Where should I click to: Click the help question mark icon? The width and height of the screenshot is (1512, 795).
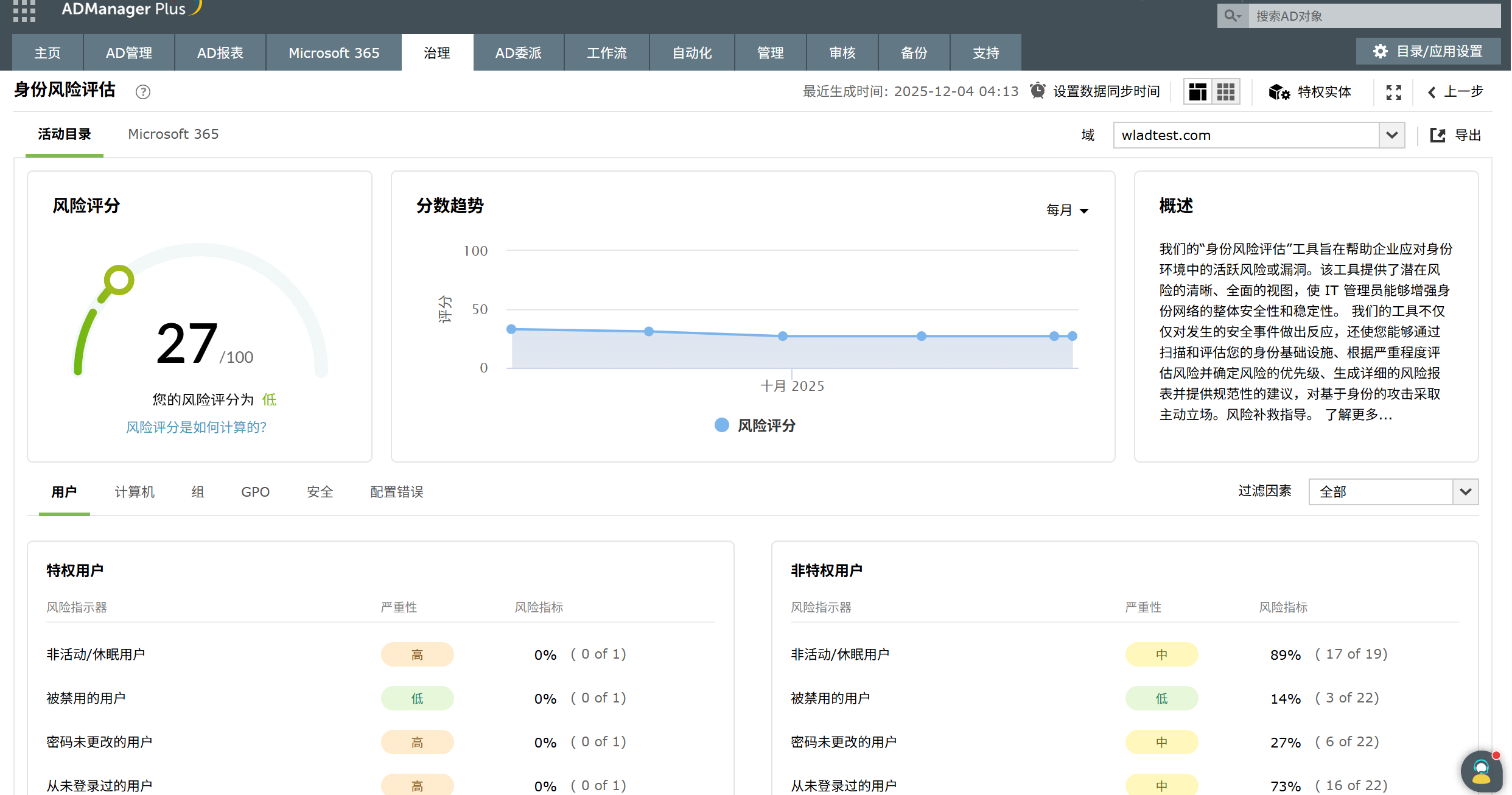pos(143,92)
